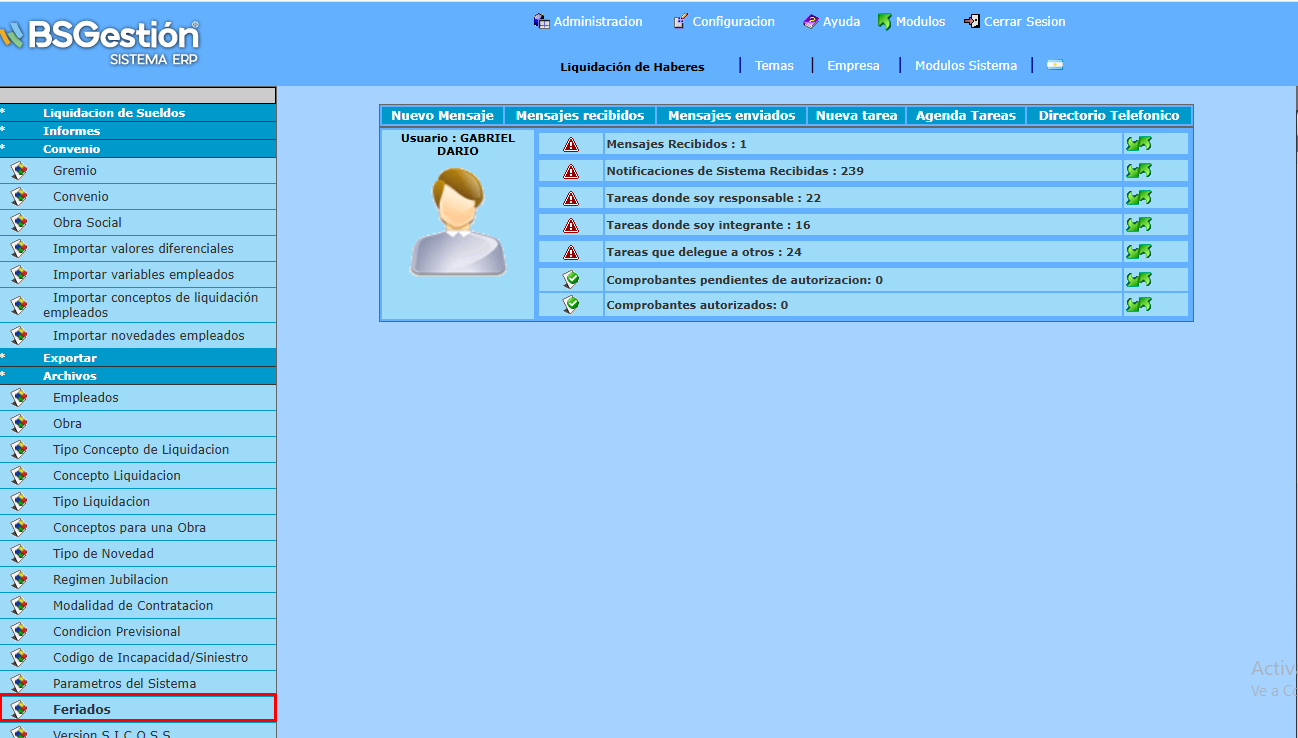This screenshot has width=1298, height=738.
Task: Click Notificaciones de Sistema Recibidas : 239 text
Action: 735,171
